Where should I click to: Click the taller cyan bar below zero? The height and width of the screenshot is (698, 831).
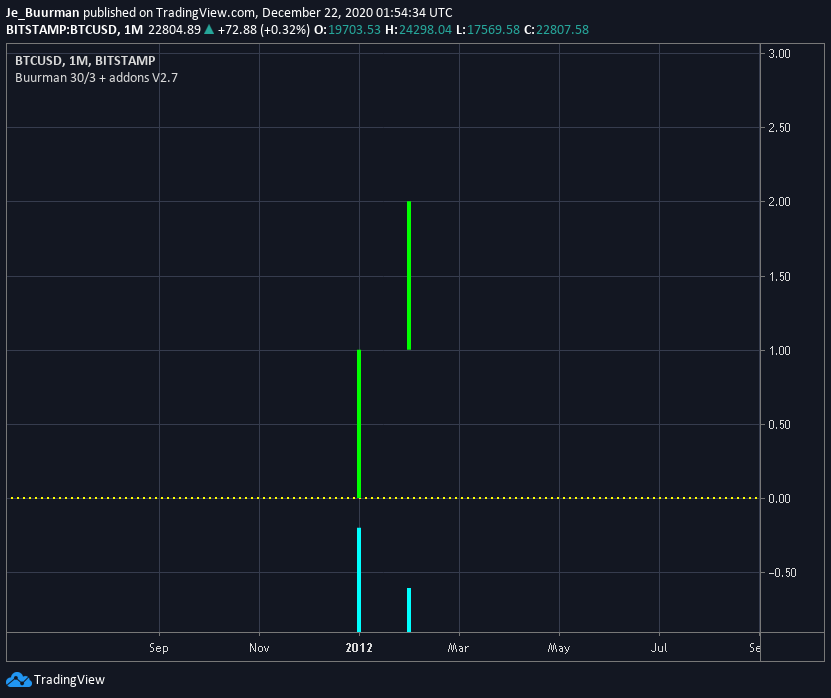pos(359,580)
